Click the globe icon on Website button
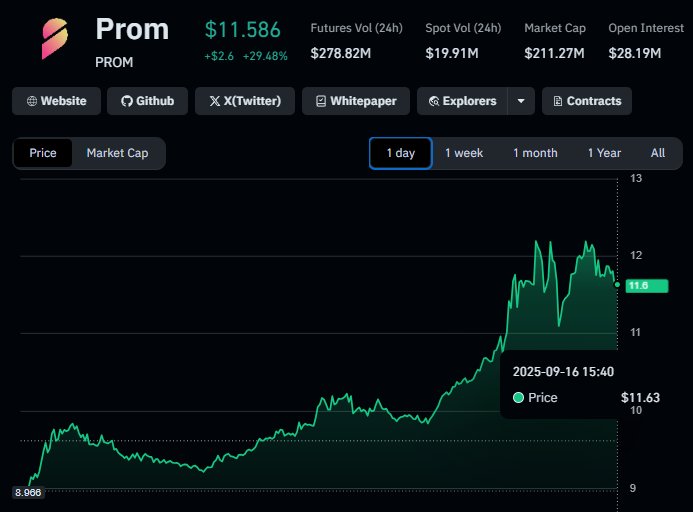Image resolution: width=693 pixels, height=512 pixels. tap(32, 101)
